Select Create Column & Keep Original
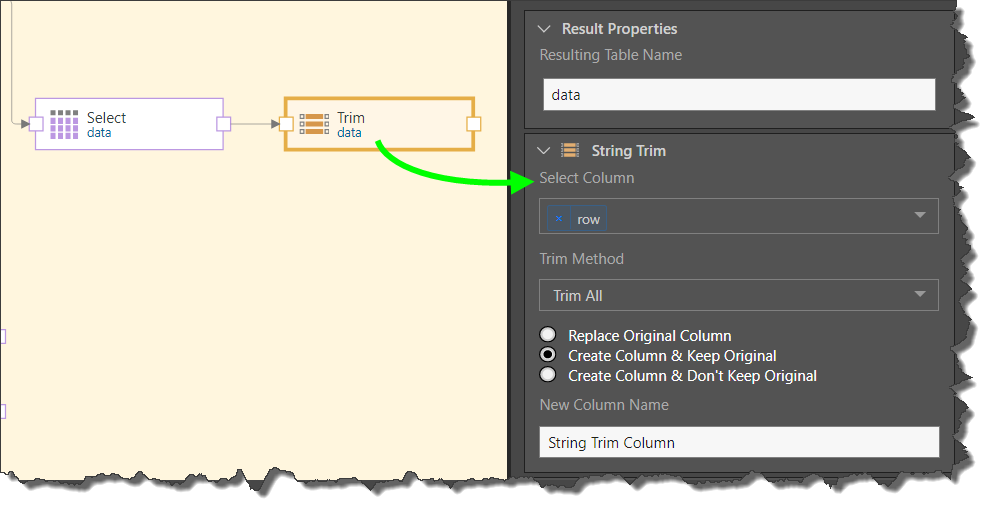Viewport: 996px width, 513px height. (548, 354)
